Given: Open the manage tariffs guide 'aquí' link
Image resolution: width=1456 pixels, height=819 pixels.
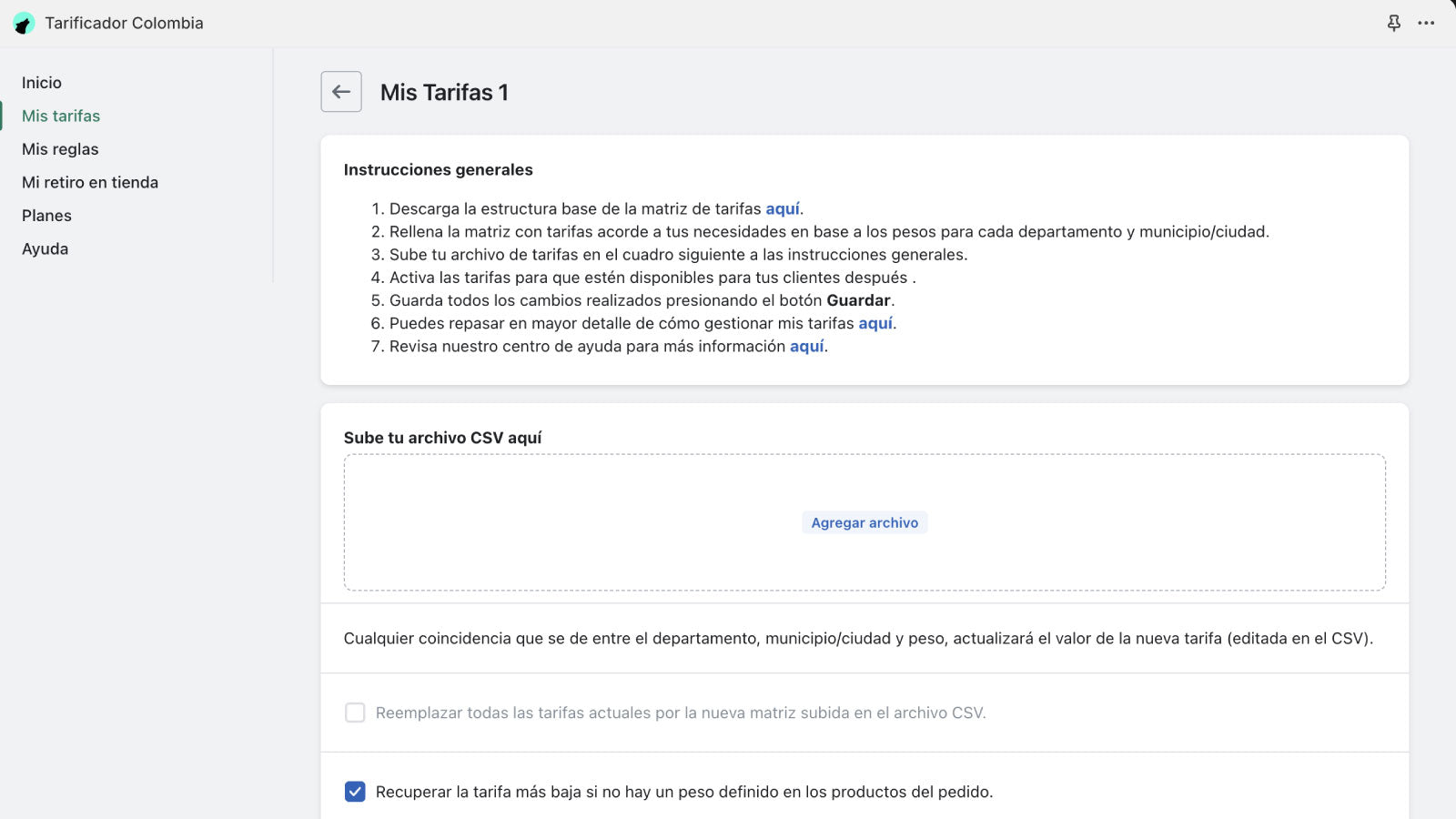Looking at the screenshot, I should point(875,323).
